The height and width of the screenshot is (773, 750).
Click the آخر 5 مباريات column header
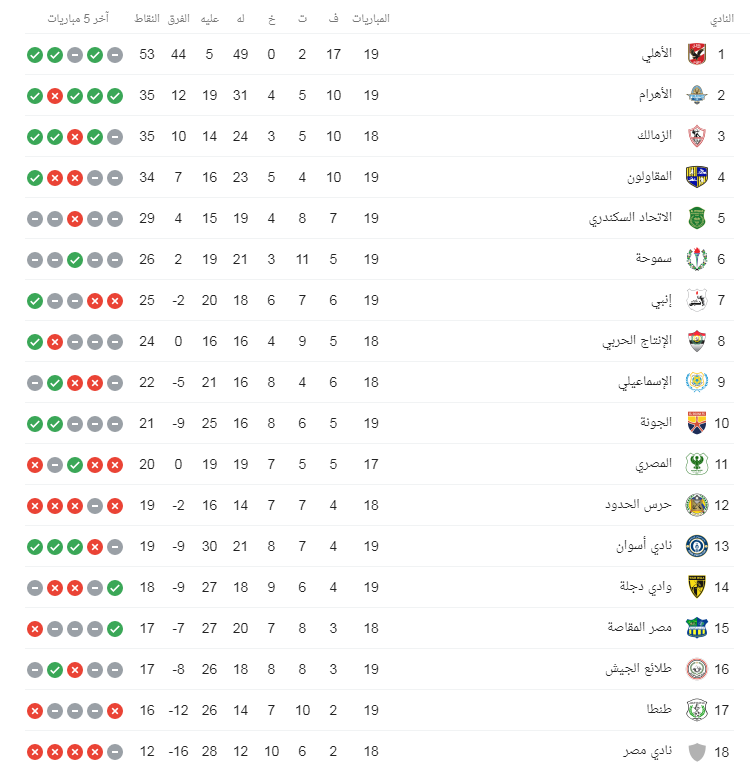tap(78, 19)
